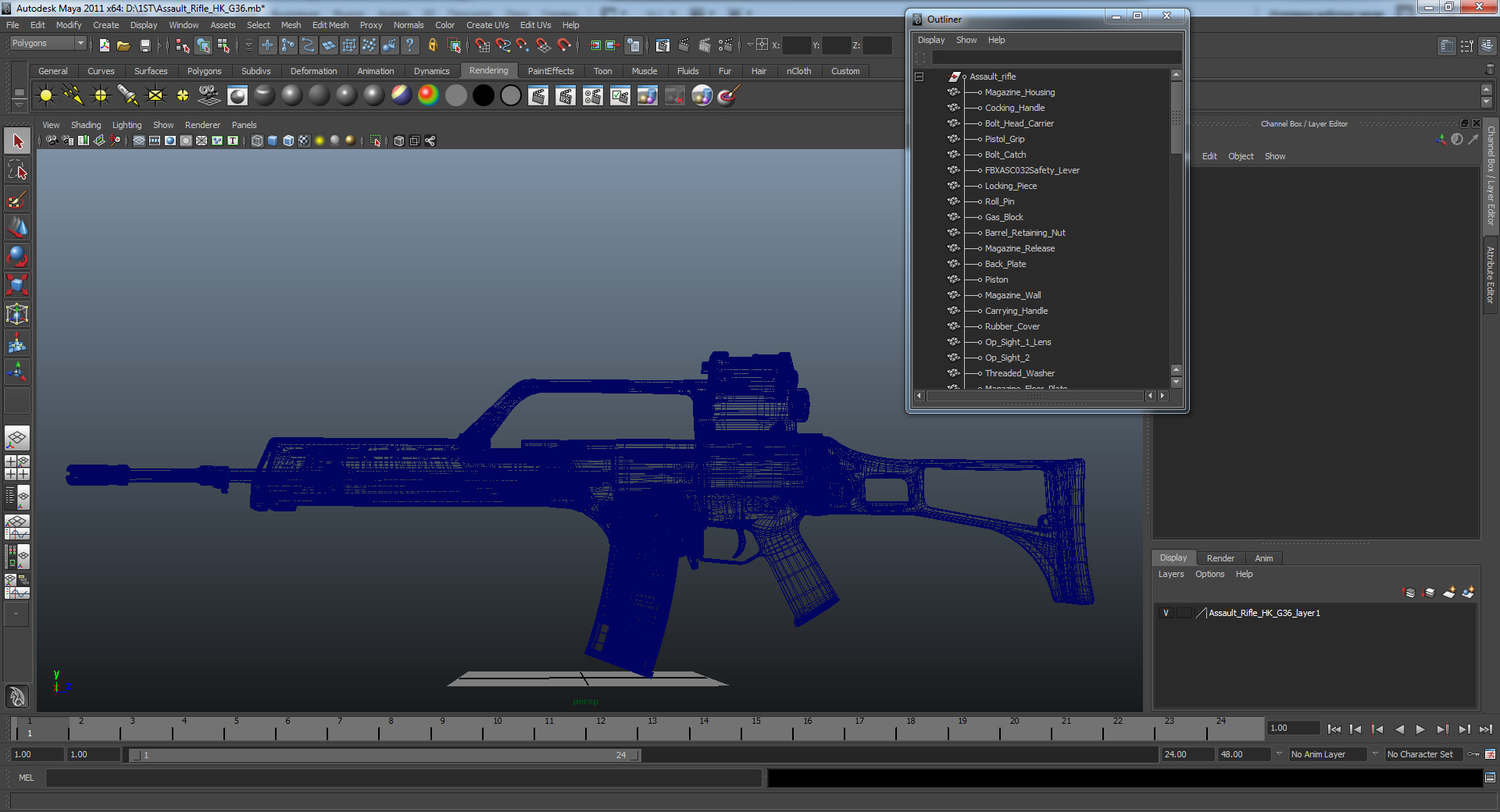
Task: Go to start of playback range
Action: point(1334,729)
